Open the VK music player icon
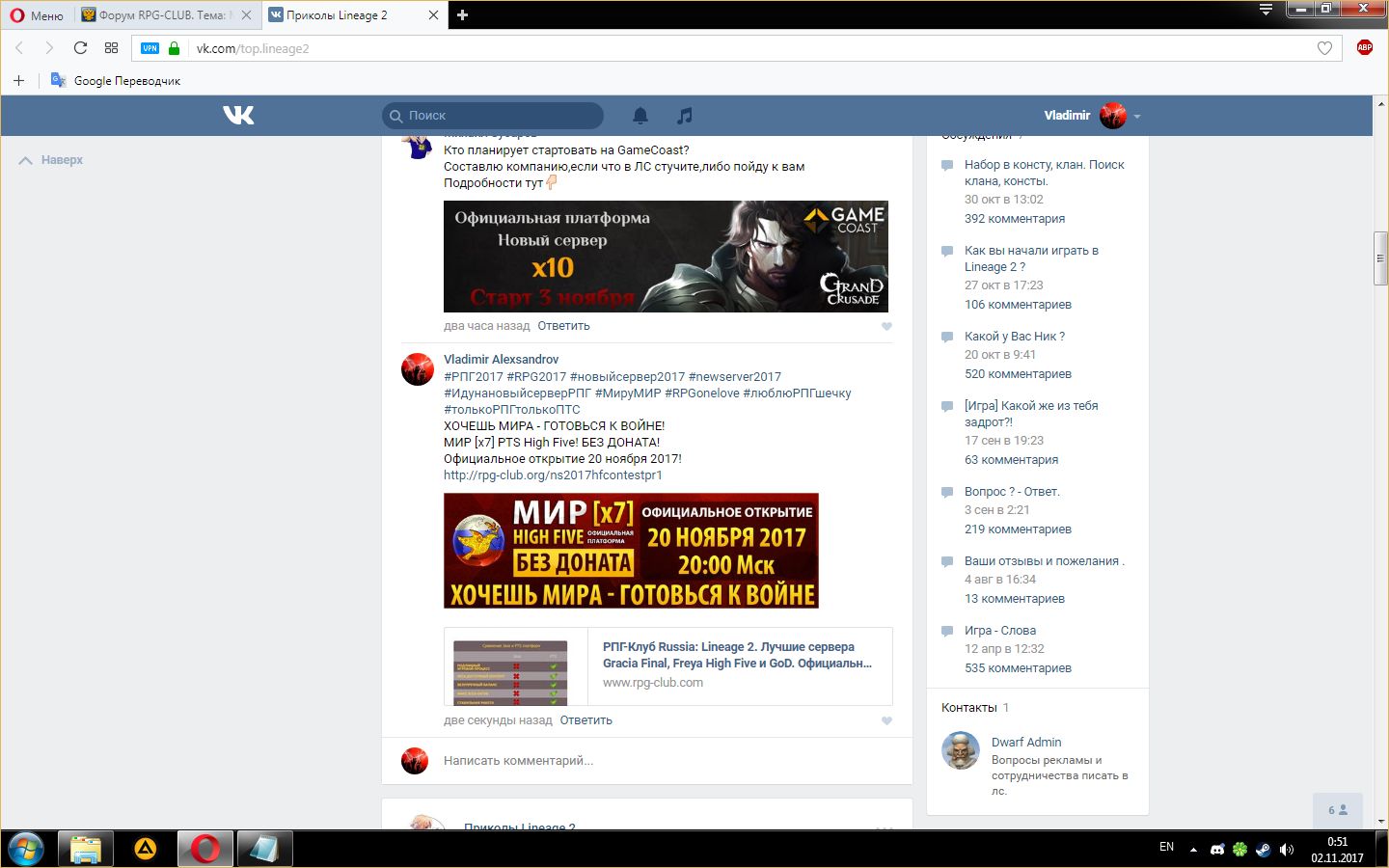This screenshot has width=1389, height=868. pos(685,116)
